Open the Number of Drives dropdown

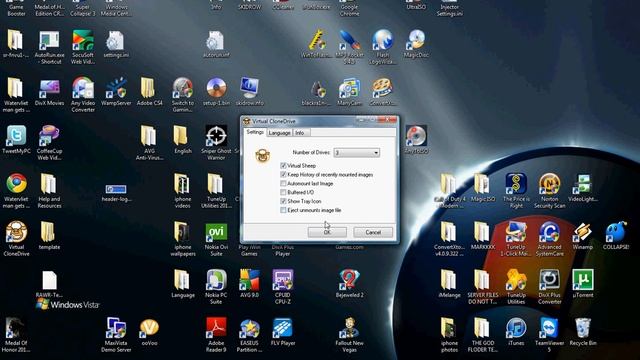tap(357, 153)
